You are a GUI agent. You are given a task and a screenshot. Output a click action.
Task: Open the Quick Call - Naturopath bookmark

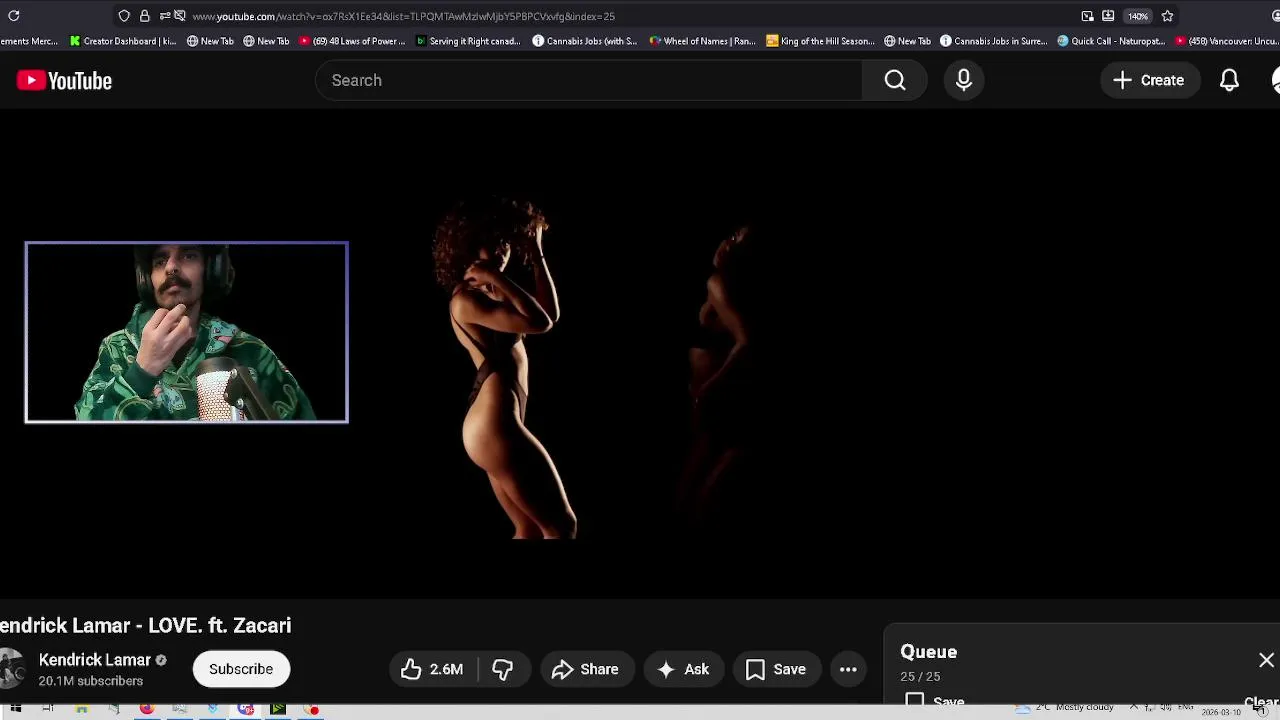1111,41
